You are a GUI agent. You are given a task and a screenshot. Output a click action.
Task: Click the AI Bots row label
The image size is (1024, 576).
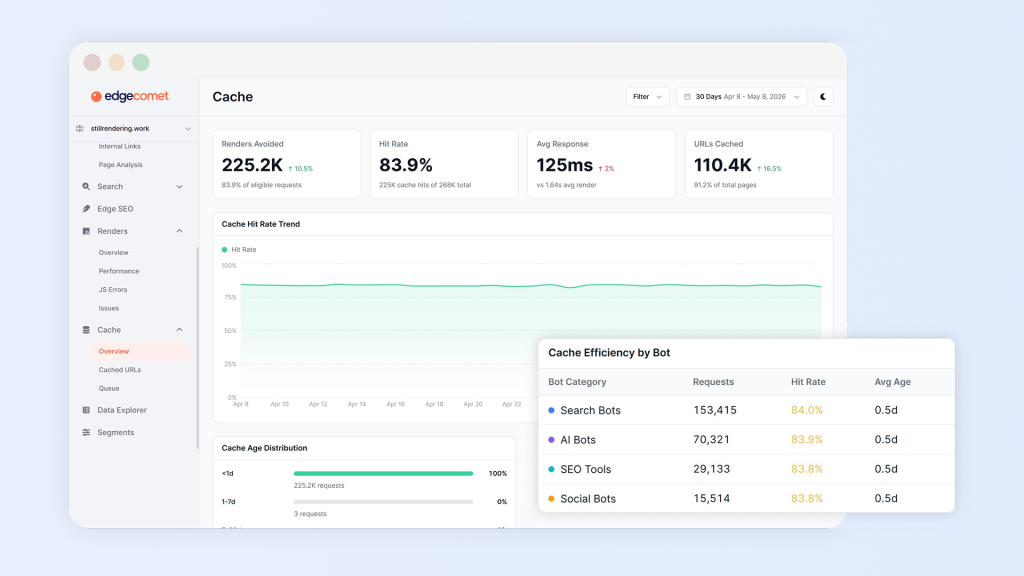coord(578,440)
